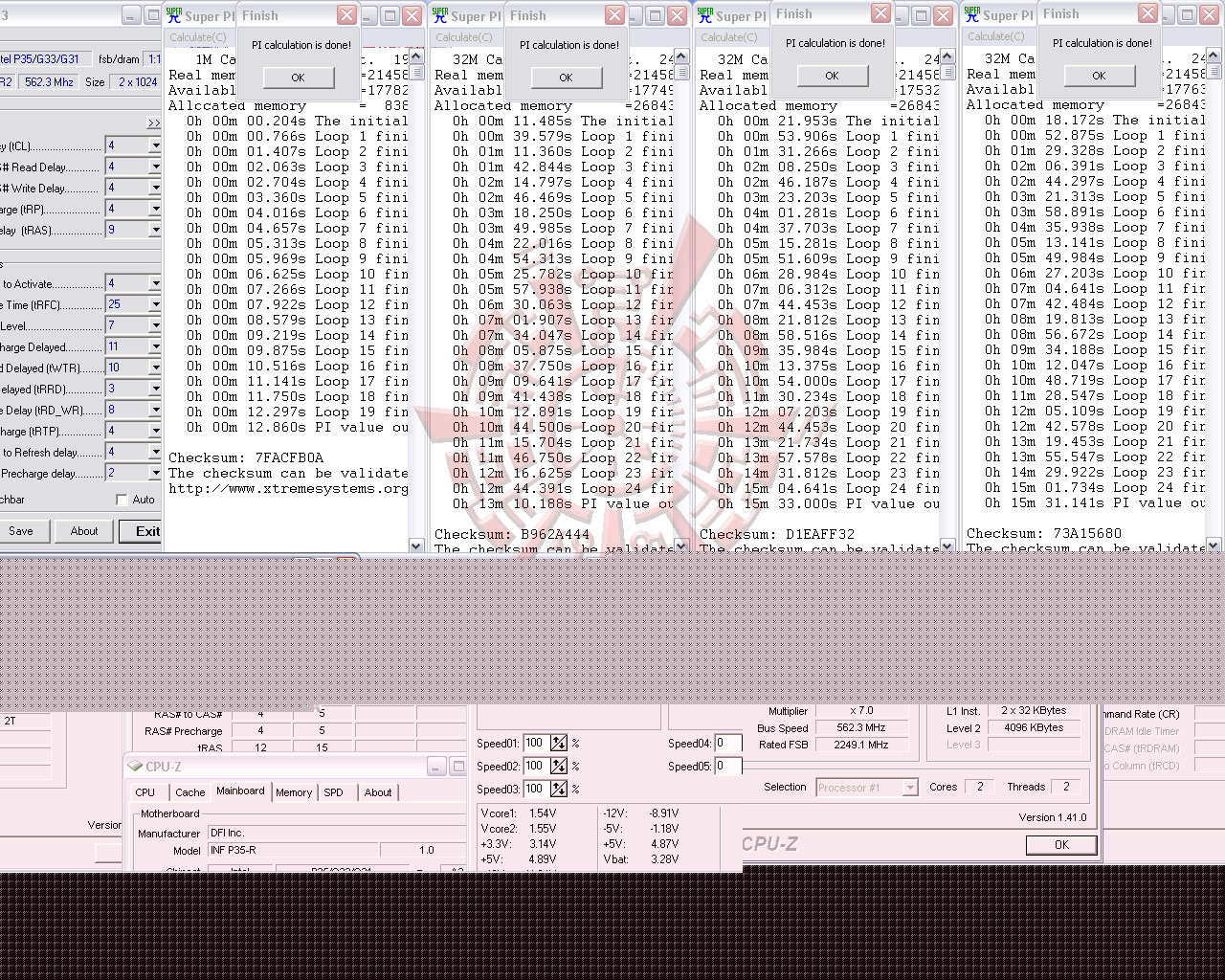This screenshot has width=1225, height=980.
Task: Open the About tab in CPU-Z
Action: click(x=378, y=792)
